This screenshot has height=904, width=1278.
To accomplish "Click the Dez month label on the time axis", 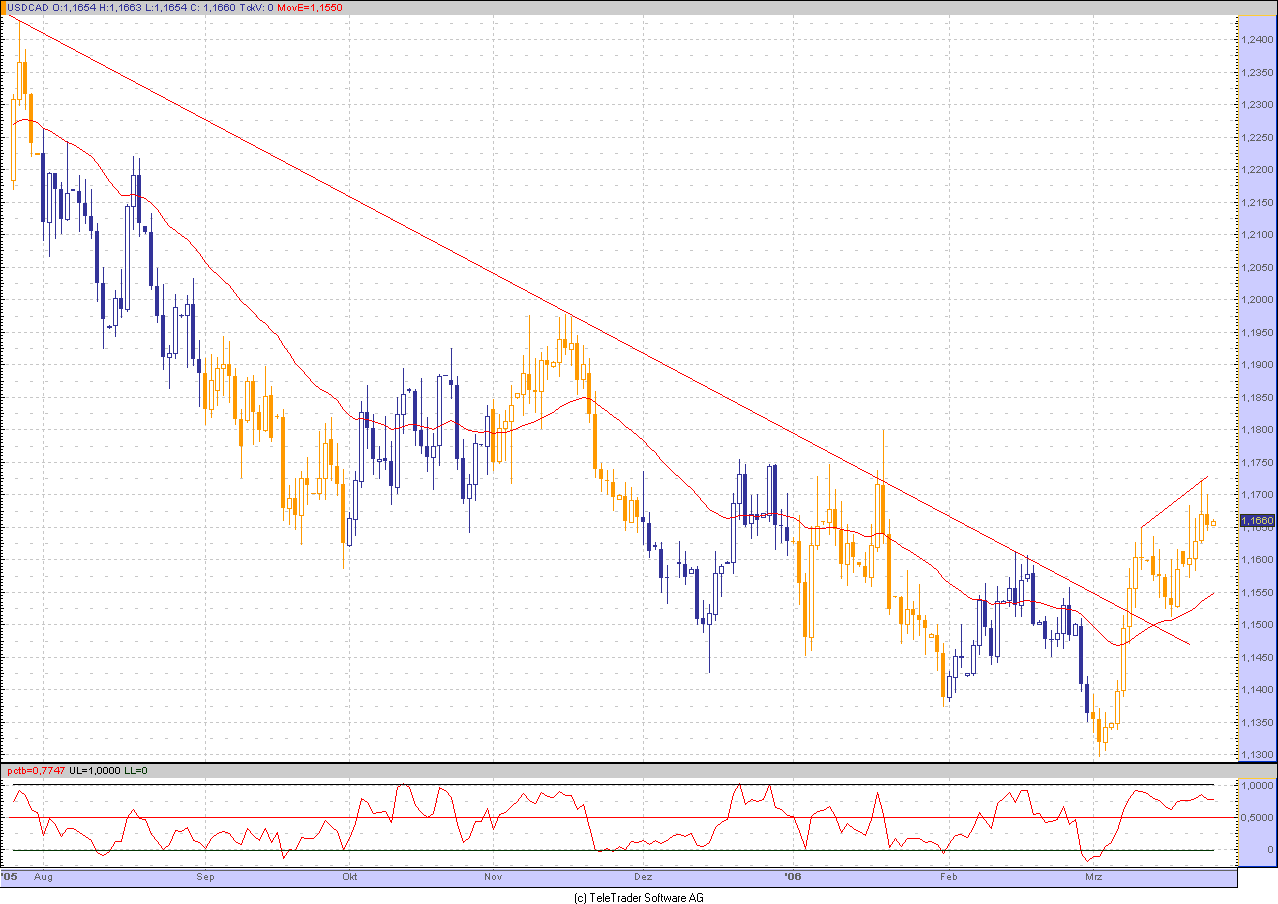I will click(x=642, y=877).
